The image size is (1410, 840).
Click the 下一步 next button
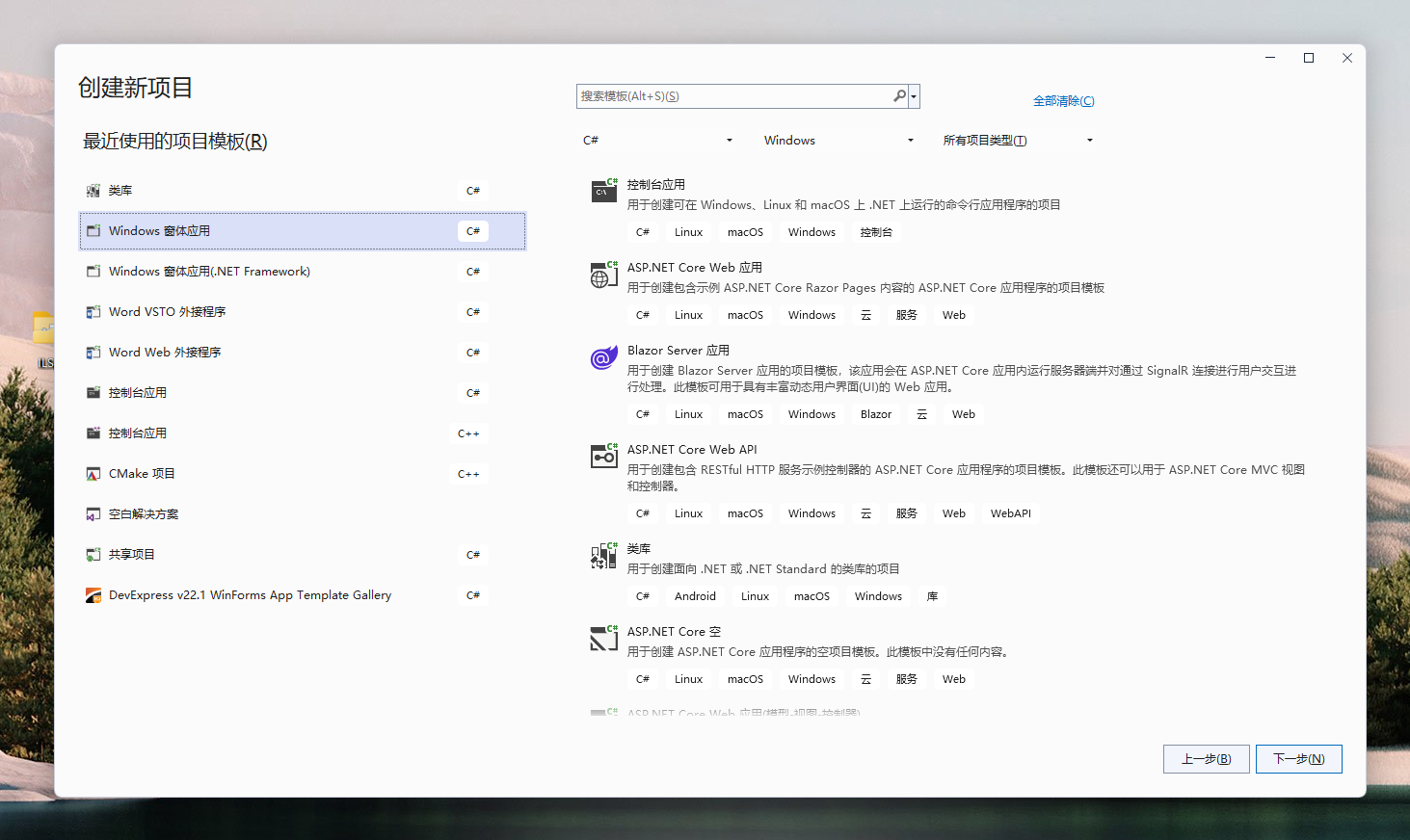[1298, 758]
